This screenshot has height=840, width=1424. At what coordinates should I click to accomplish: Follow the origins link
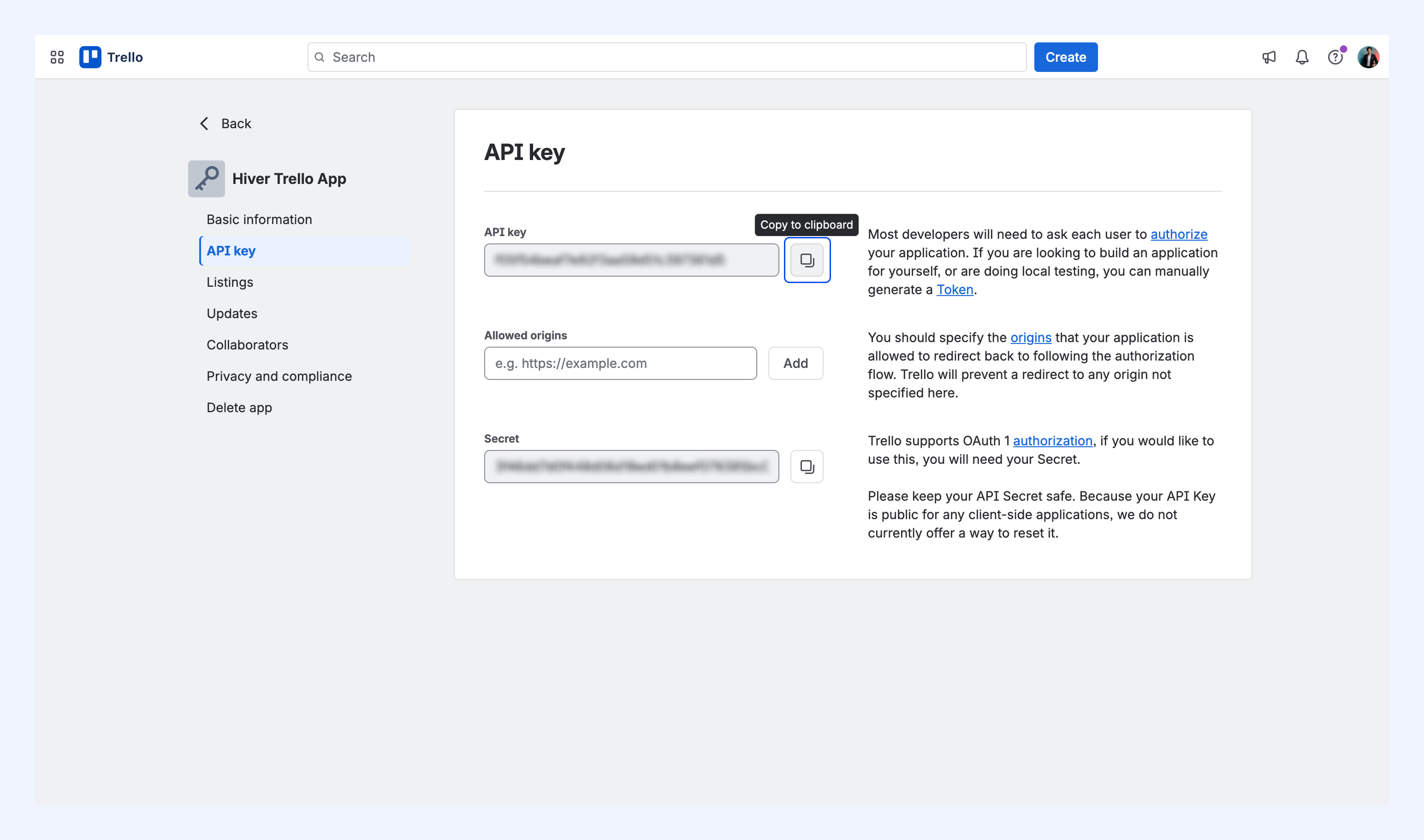pos(1031,337)
